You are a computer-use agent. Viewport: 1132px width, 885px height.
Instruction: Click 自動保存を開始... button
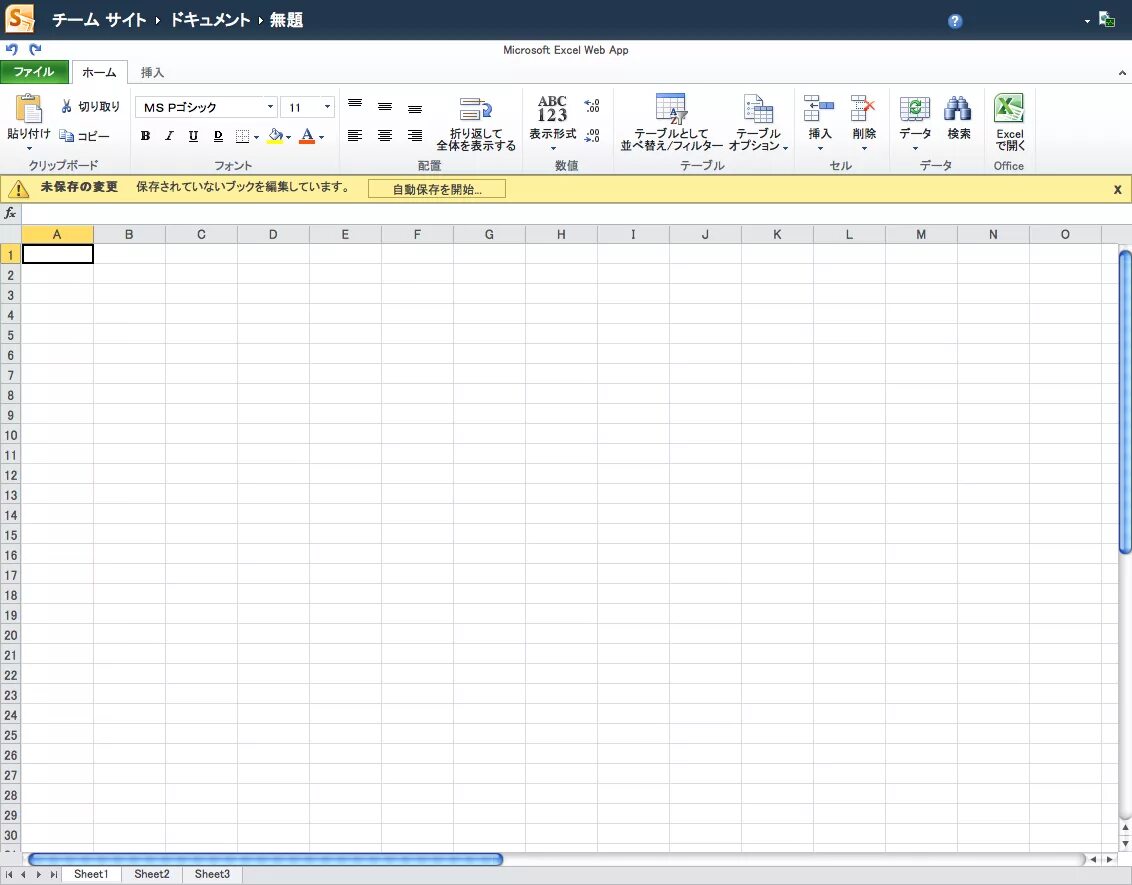(x=437, y=189)
